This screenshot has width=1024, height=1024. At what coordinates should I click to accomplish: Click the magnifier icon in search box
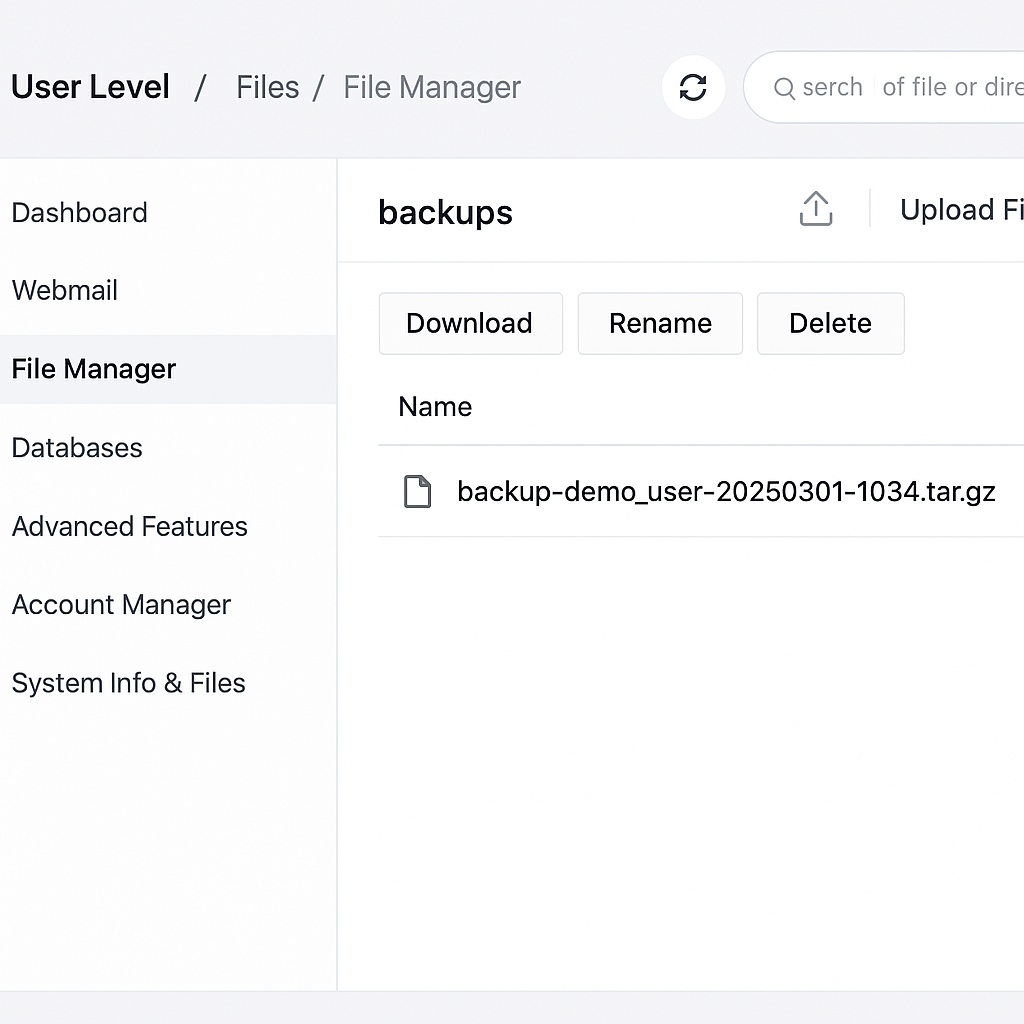pos(785,88)
